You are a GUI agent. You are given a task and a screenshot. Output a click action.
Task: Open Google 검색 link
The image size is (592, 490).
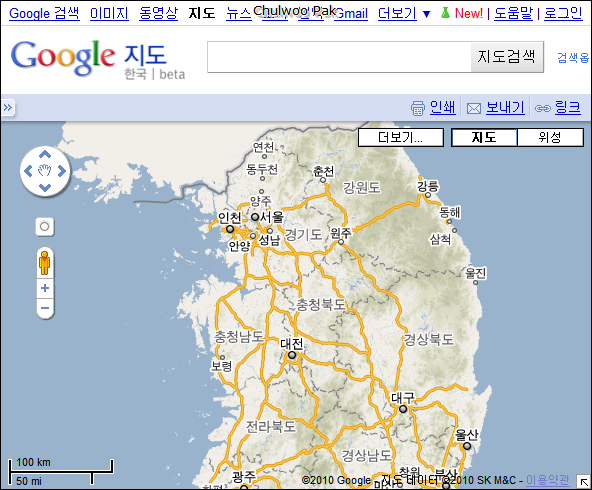[x=44, y=13]
